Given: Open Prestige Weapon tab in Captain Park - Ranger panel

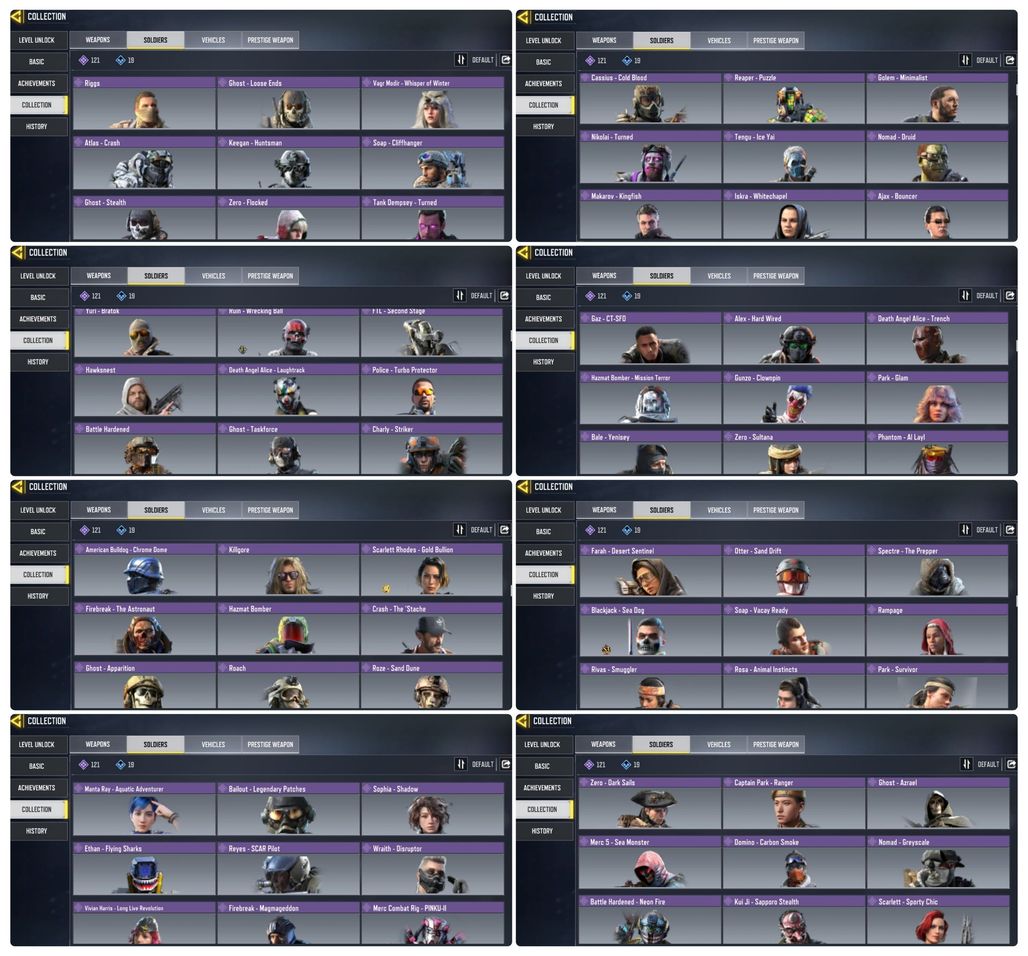Looking at the screenshot, I should 776,744.
